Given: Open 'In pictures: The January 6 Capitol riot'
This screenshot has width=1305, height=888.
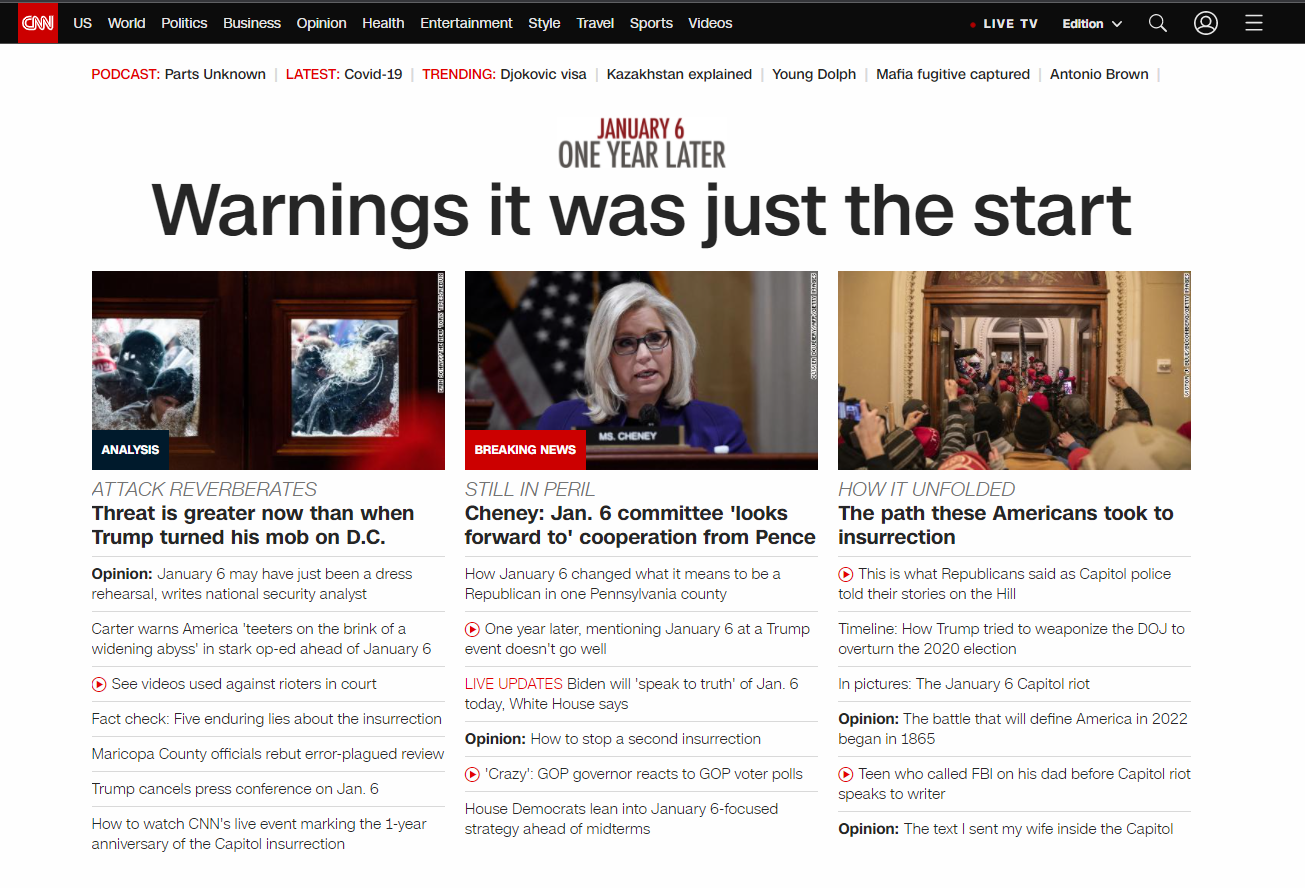Looking at the screenshot, I should [x=964, y=684].
